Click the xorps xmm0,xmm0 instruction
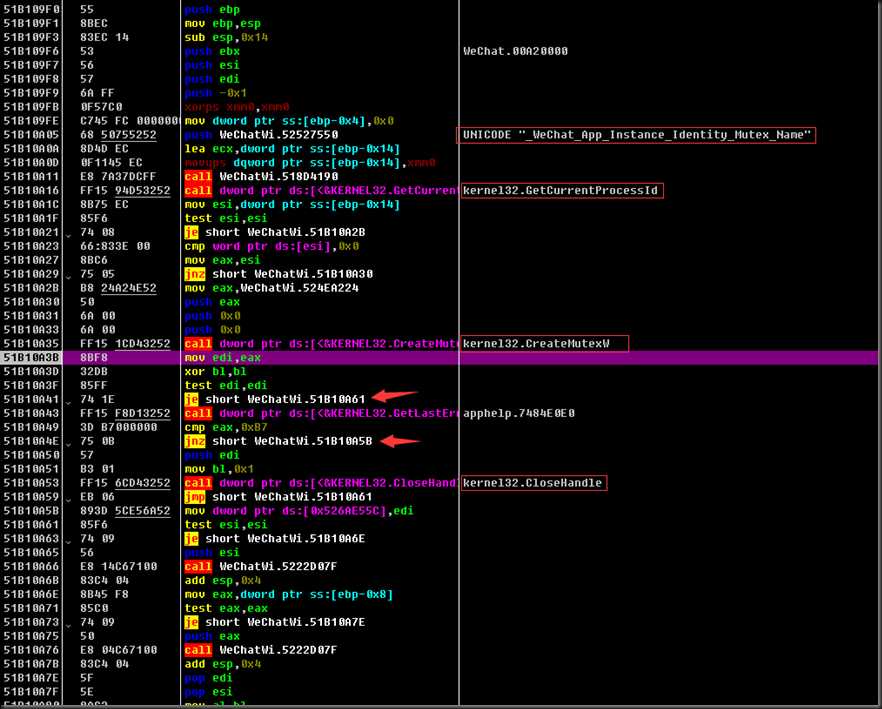This screenshot has height=709, width=882. 237,107
